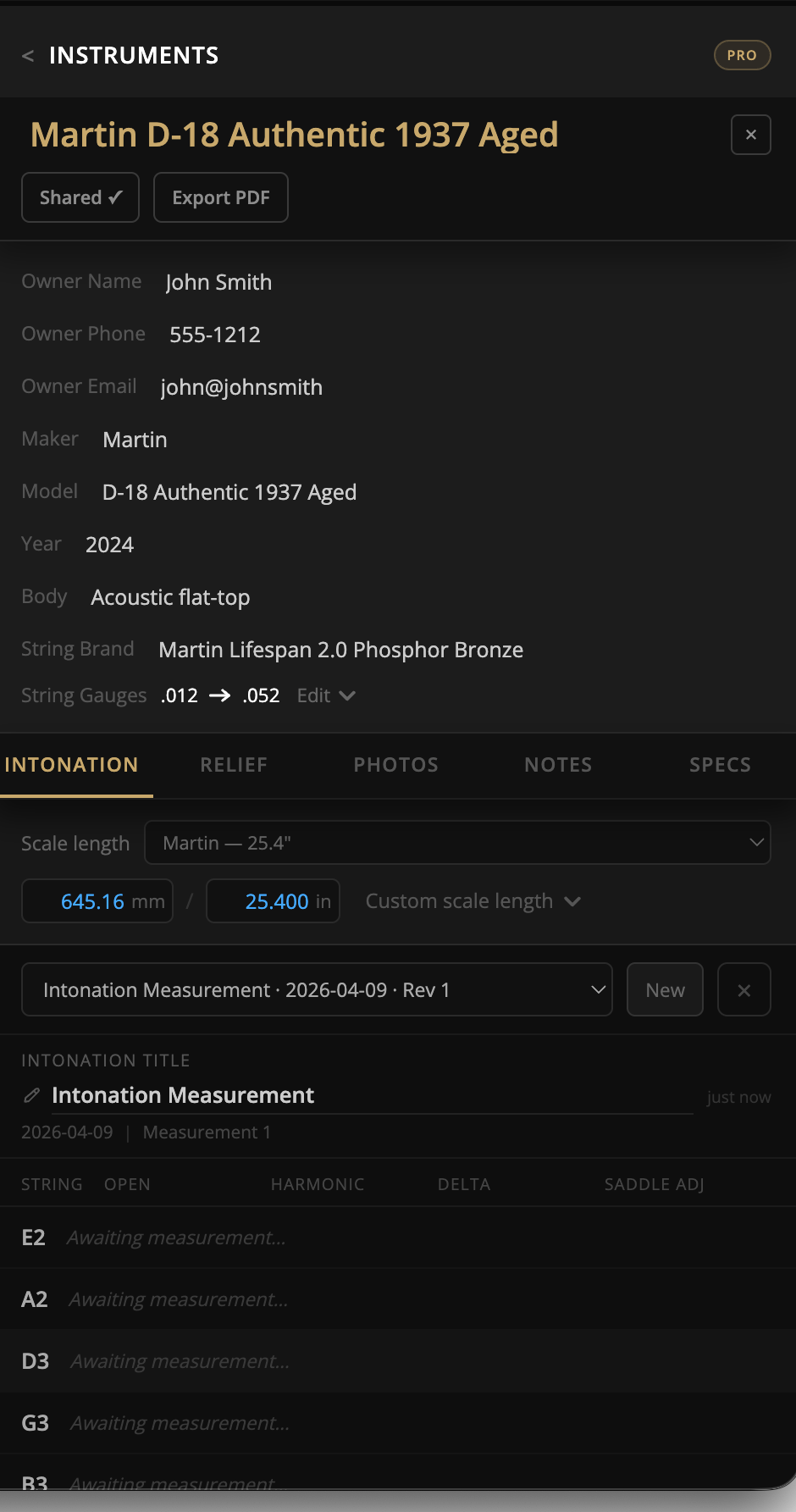This screenshot has height=1512, width=796.
Task: Switch to the Relief tab
Action: (x=234, y=765)
